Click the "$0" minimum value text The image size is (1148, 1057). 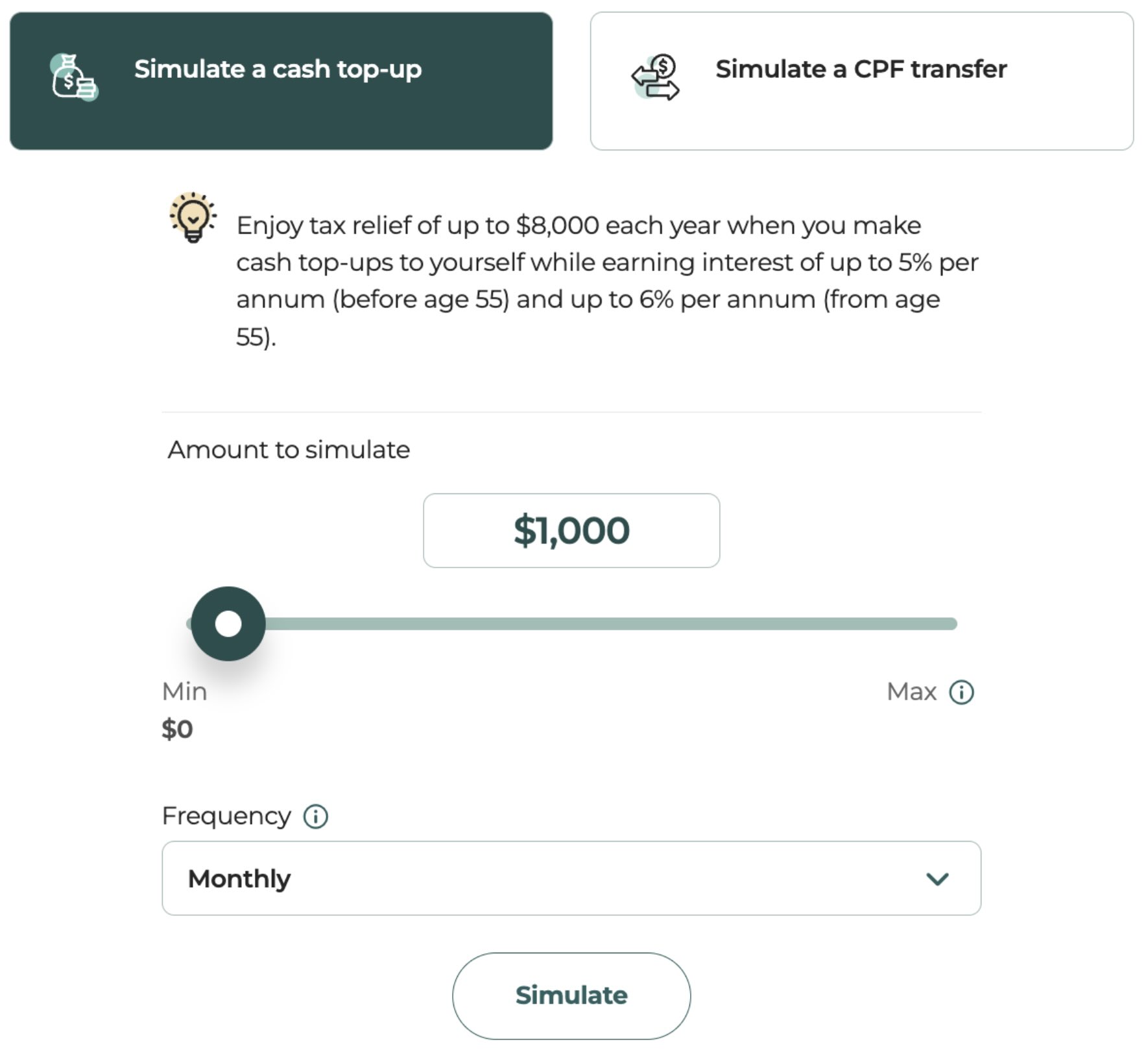pyautogui.click(x=177, y=729)
